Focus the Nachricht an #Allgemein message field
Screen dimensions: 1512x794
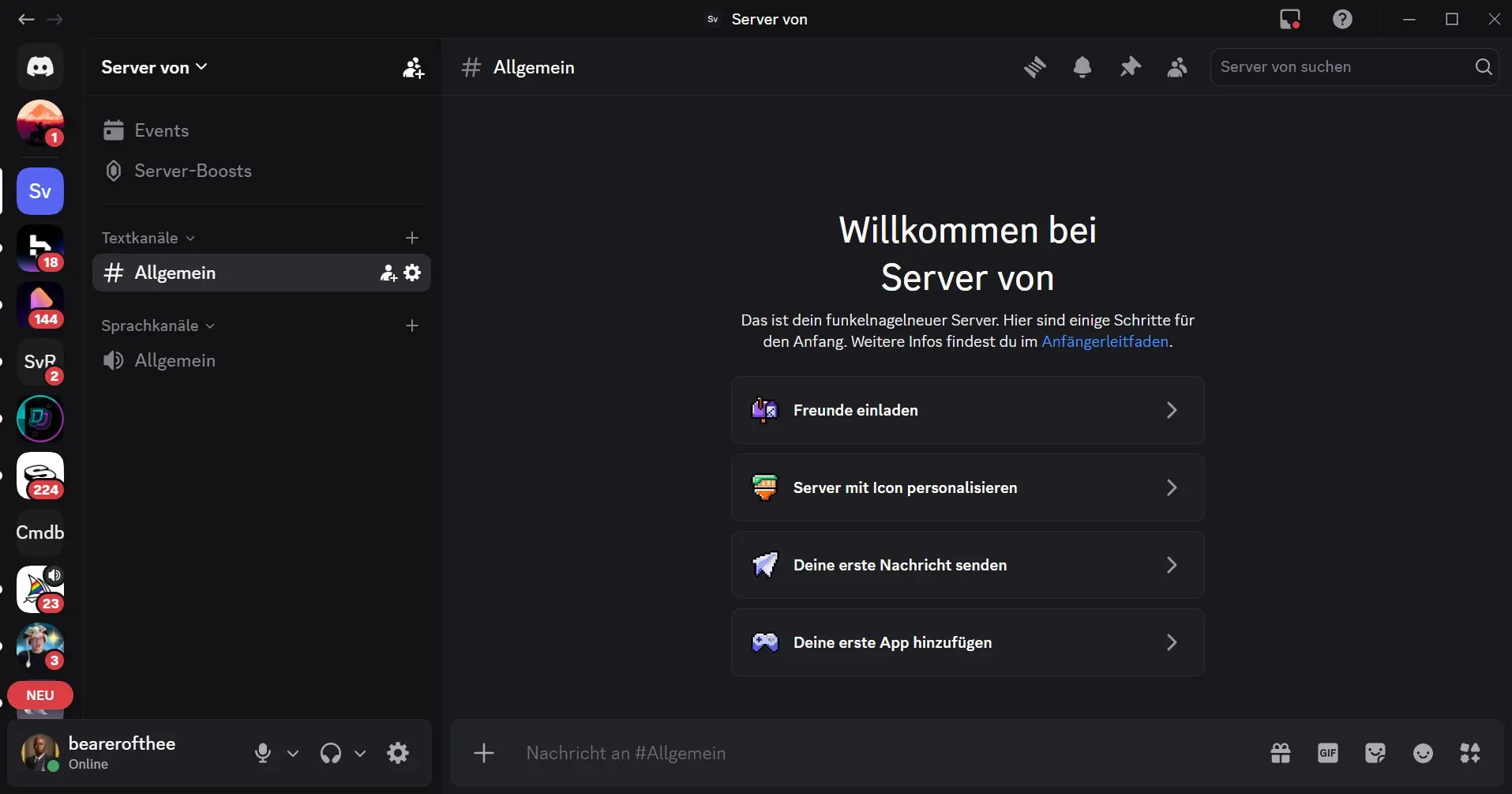[x=869, y=753]
